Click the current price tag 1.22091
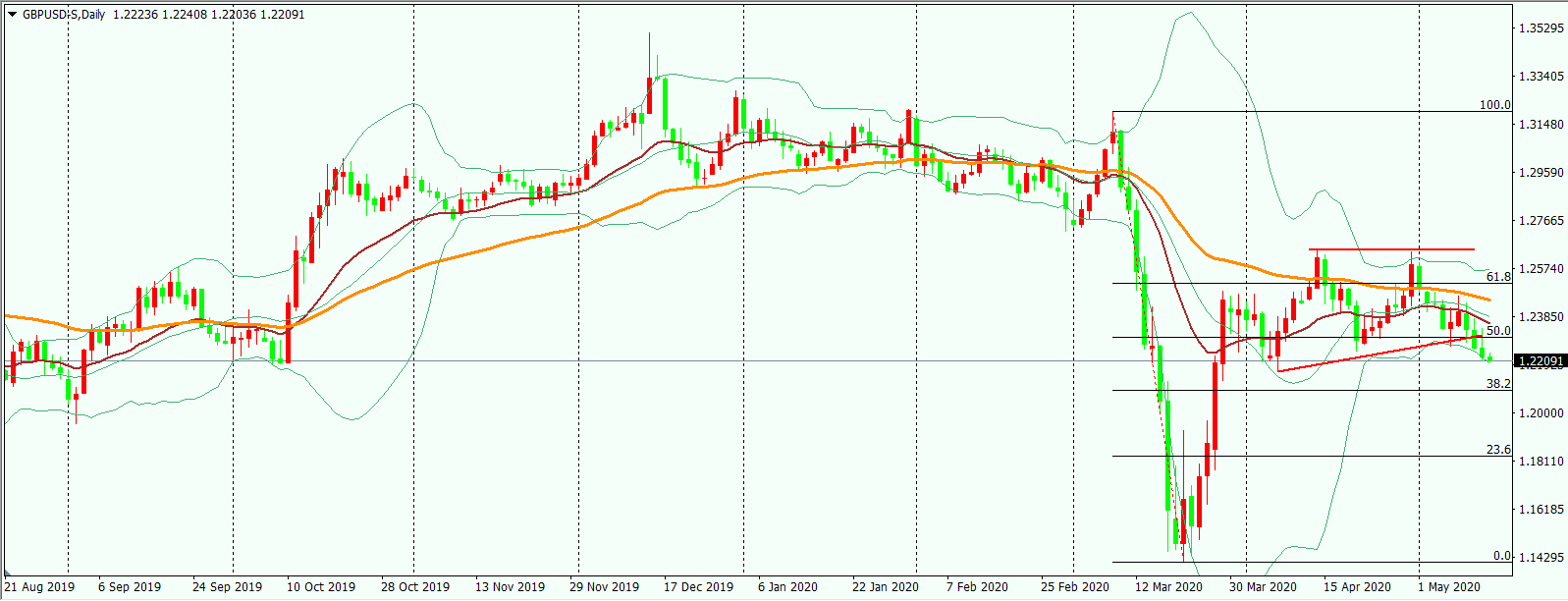Image resolution: width=1568 pixels, height=601 pixels. 1541,361
